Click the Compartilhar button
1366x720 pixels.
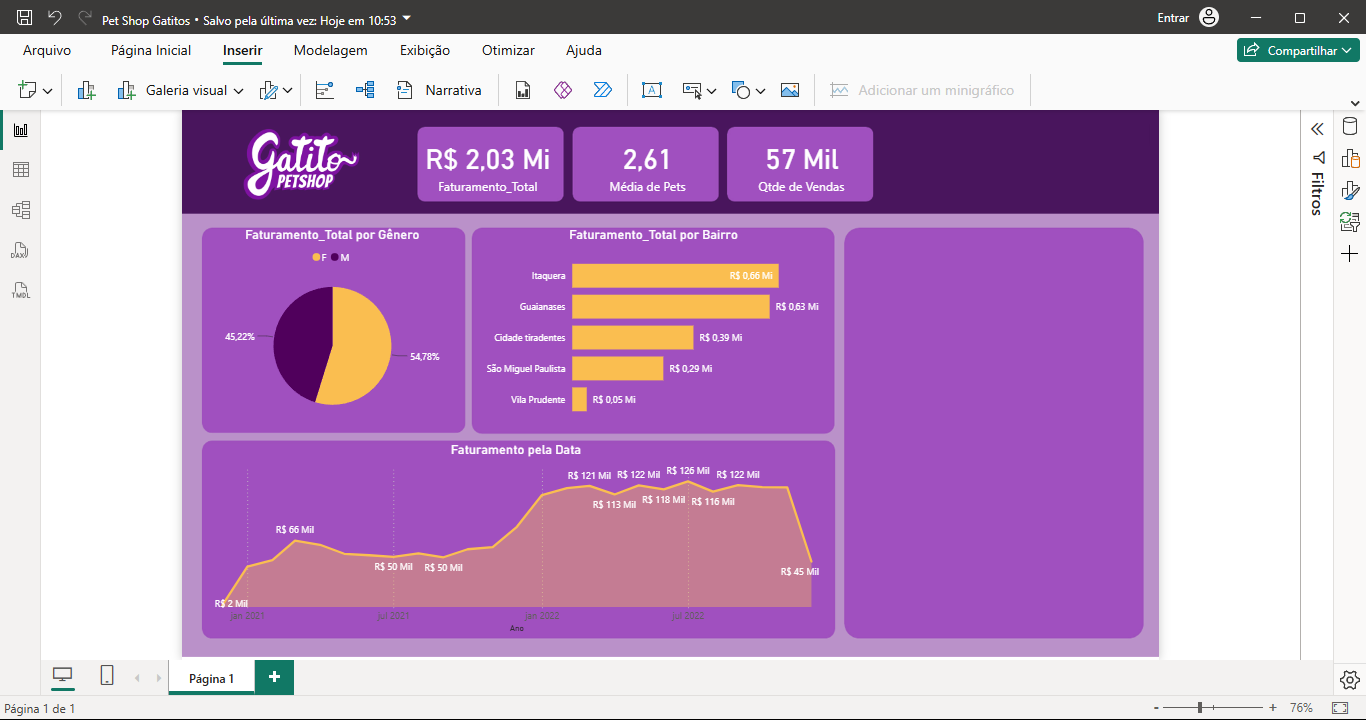1298,50
